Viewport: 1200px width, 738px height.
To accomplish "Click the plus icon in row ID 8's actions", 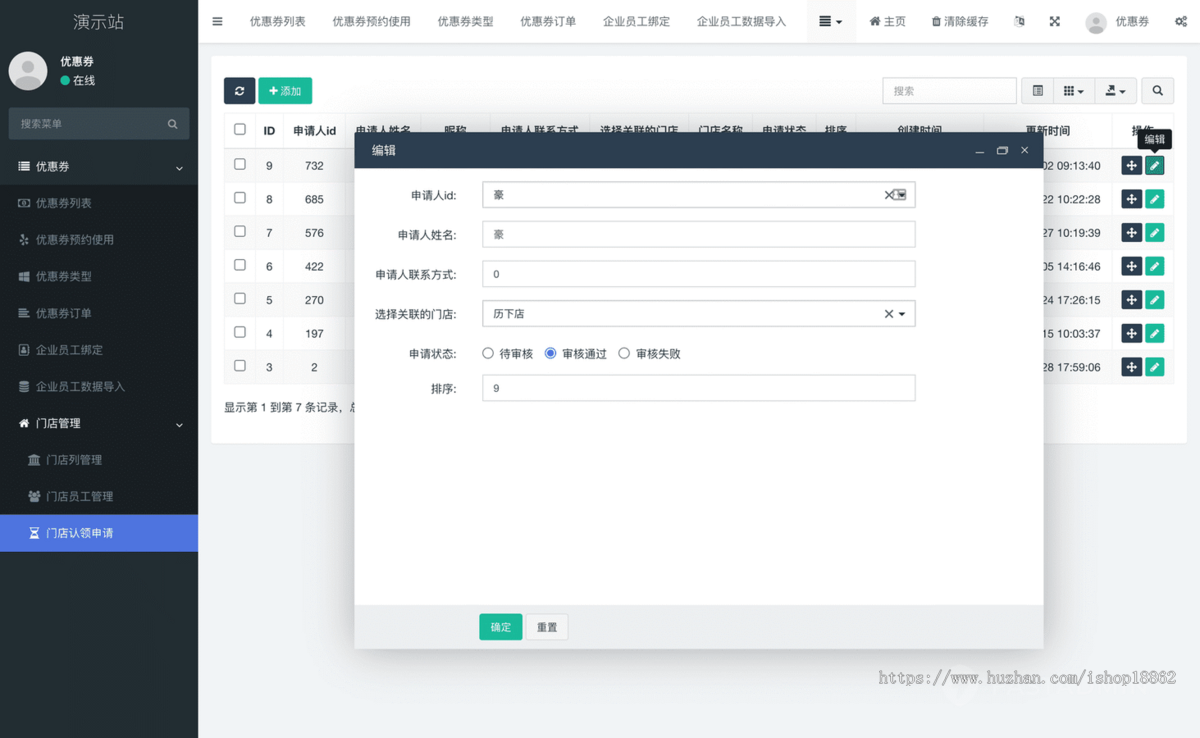I will click(x=1131, y=199).
